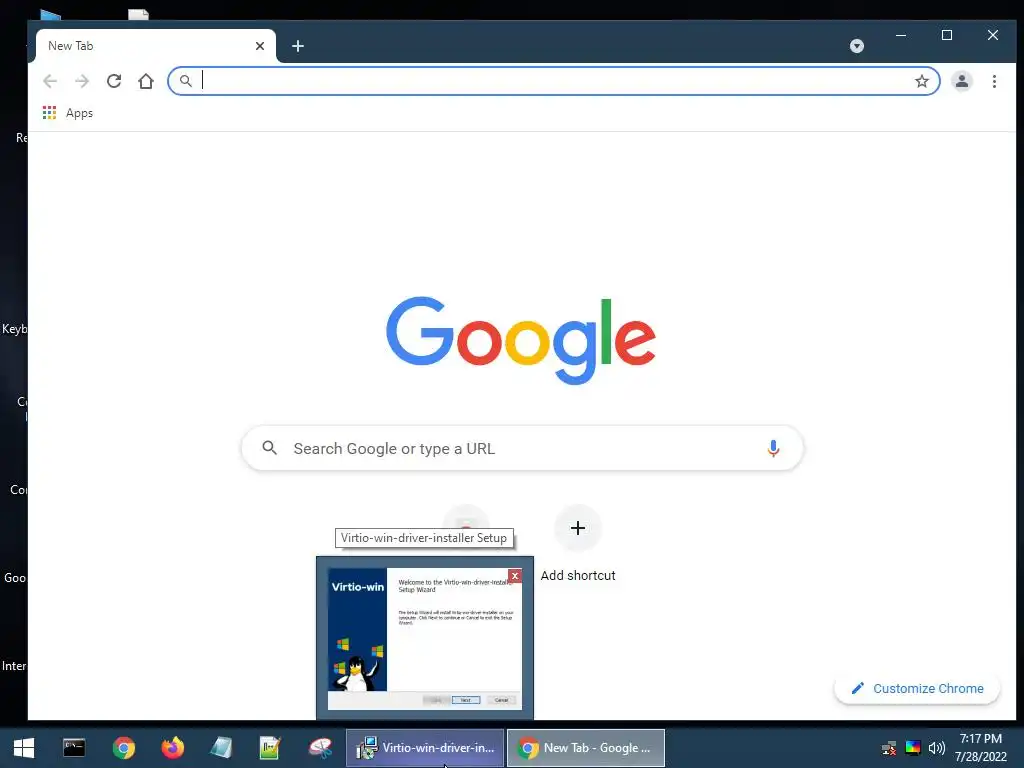
Task: Start voice search with the microphone icon
Action: click(773, 448)
